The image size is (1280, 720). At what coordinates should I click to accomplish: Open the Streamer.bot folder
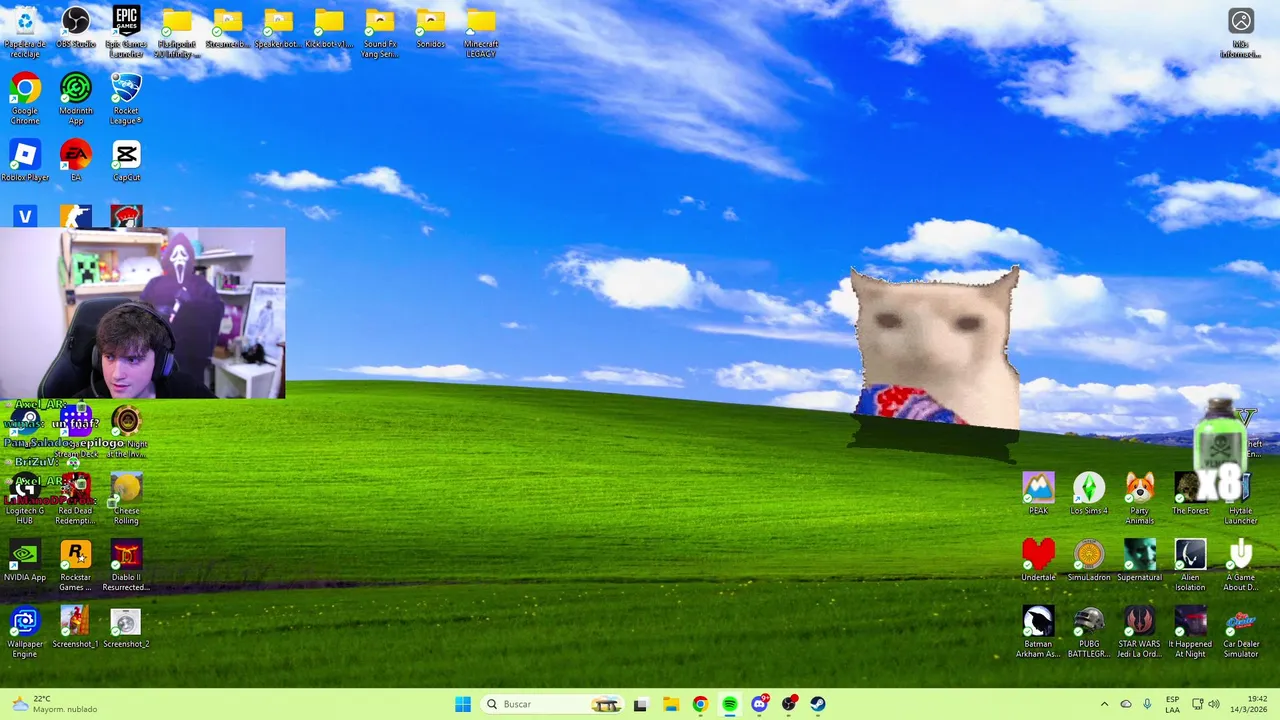pos(228,28)
